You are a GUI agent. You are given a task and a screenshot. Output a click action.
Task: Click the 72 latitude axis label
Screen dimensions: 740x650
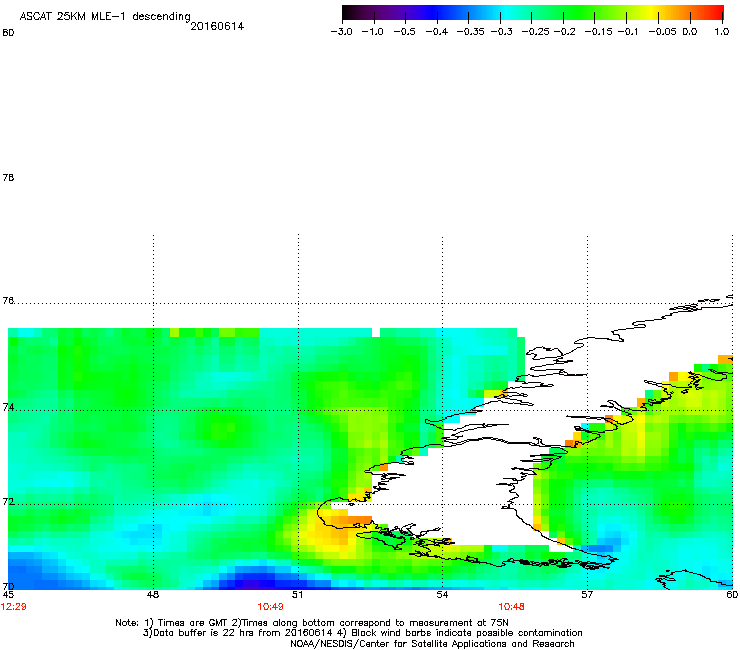[x=8, y=501]
